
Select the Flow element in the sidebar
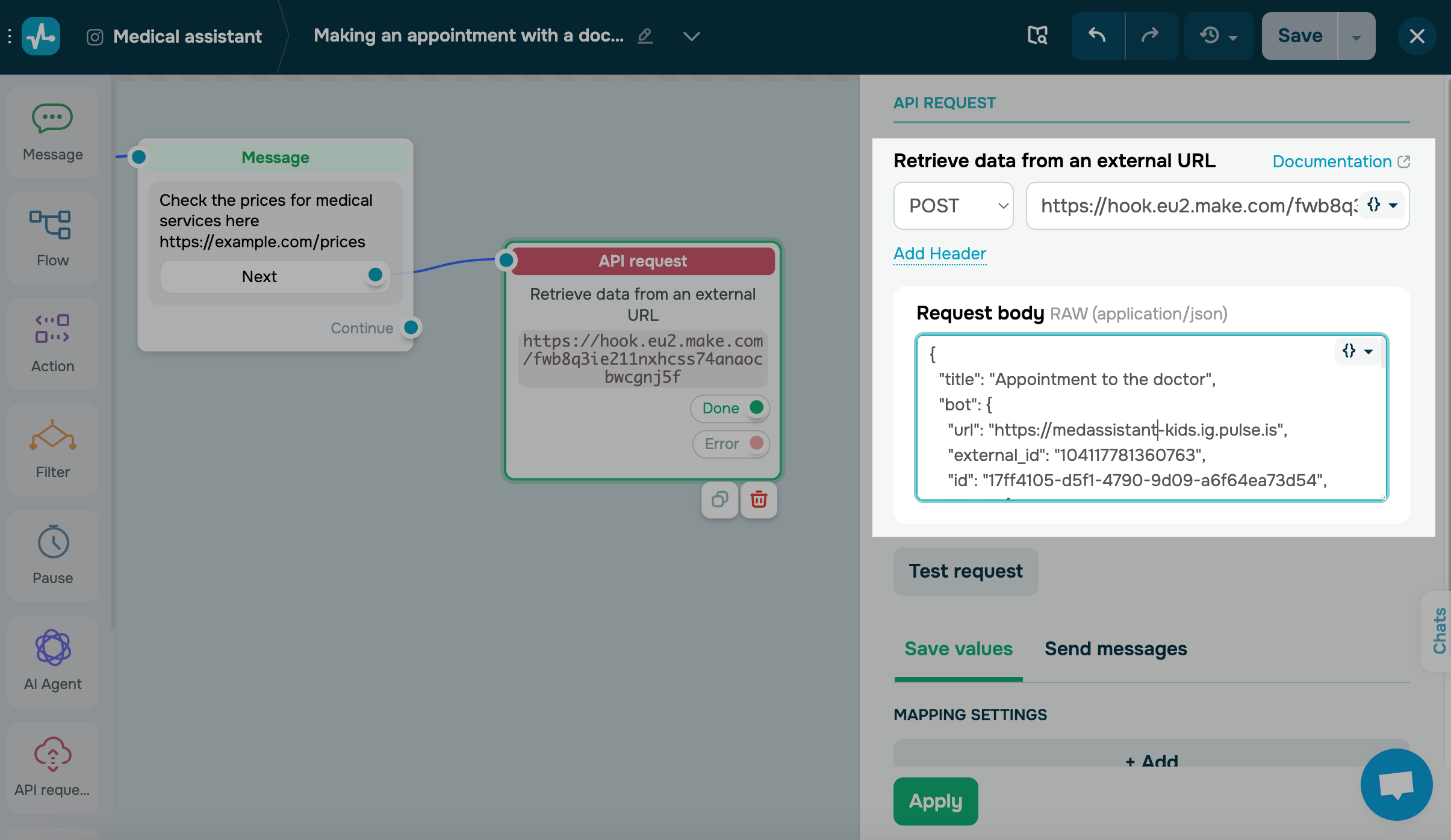point(53,238)
